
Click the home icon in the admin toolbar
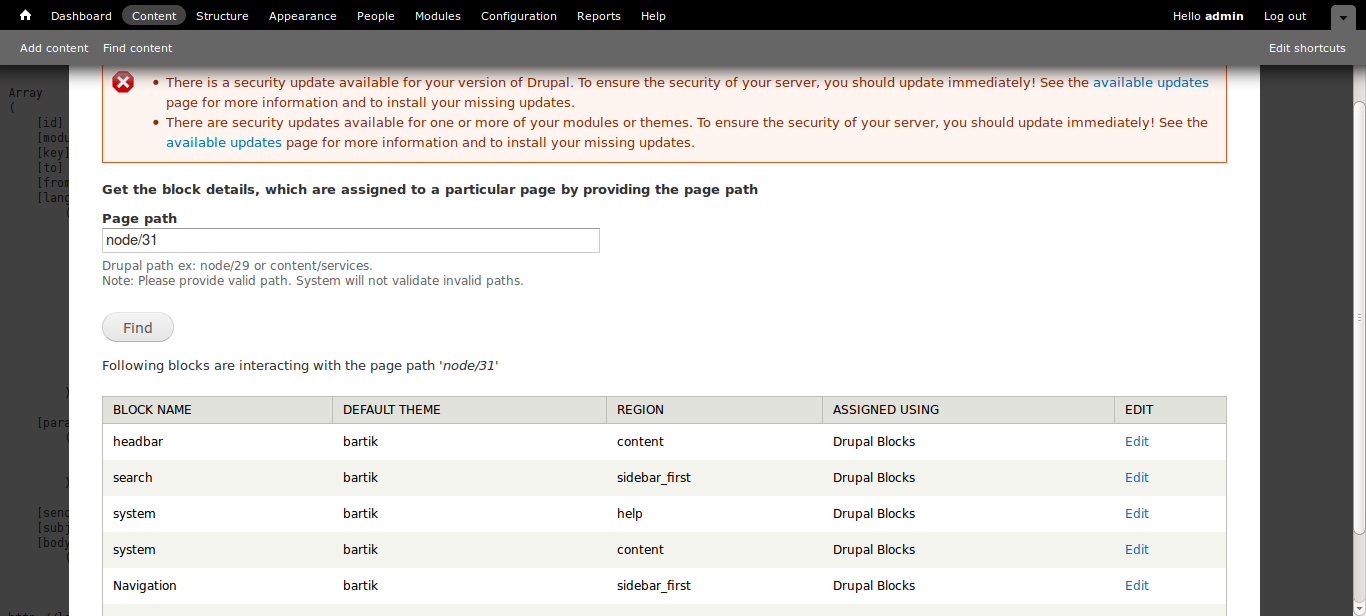click(24, 15)
